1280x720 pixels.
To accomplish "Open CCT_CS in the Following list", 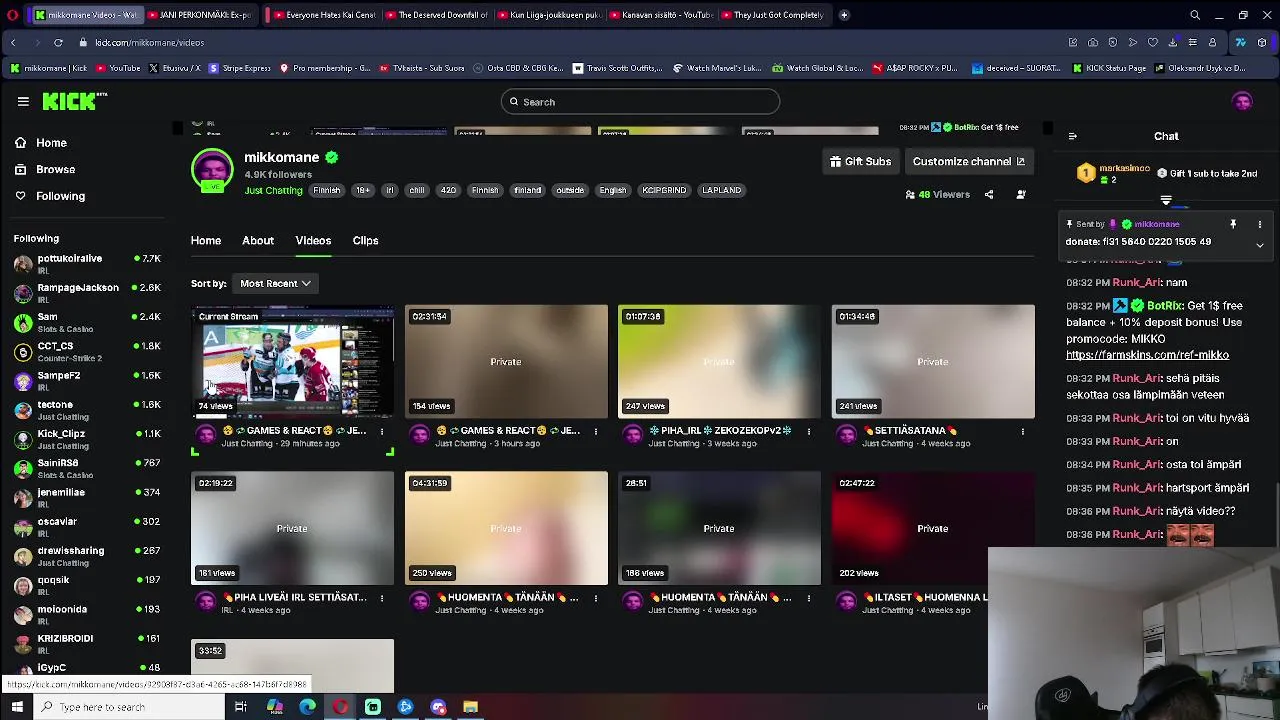I will click(87, 351).
